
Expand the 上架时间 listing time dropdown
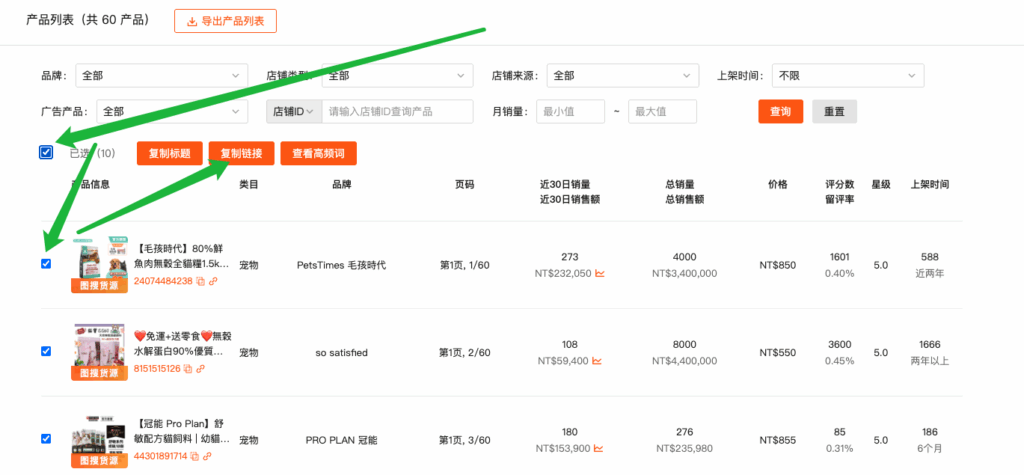[848, 76]
